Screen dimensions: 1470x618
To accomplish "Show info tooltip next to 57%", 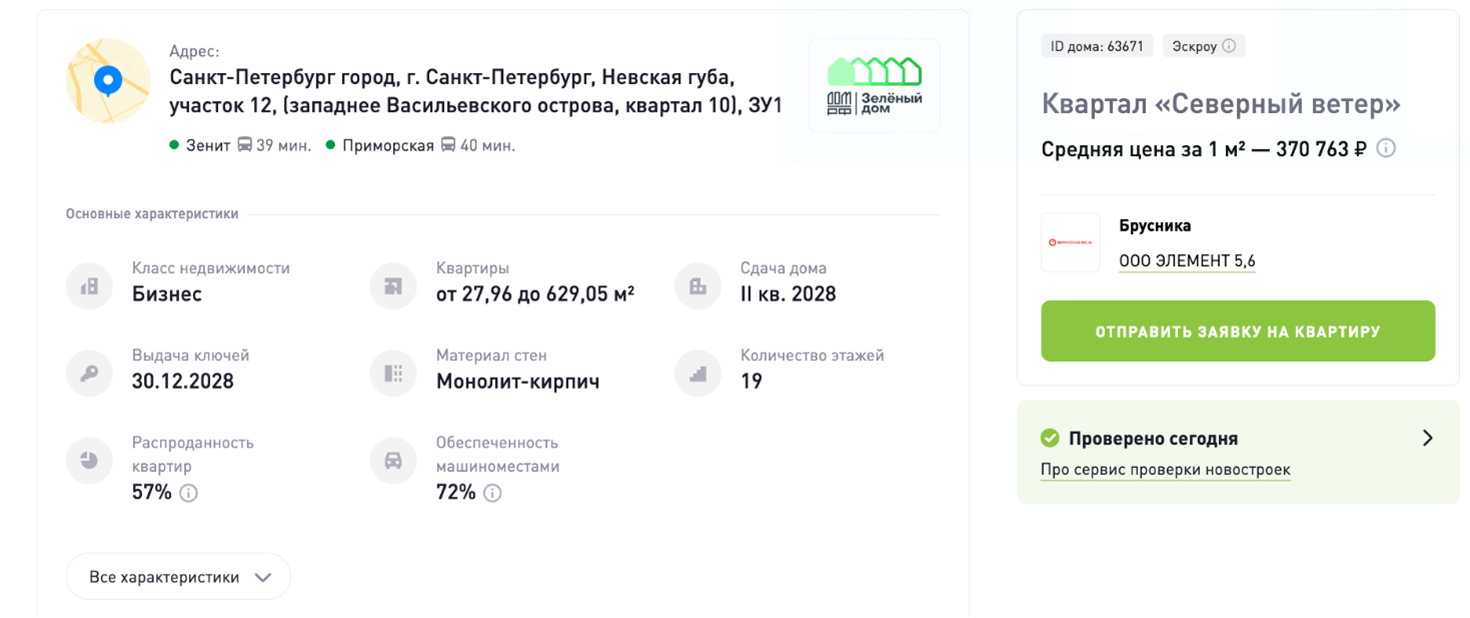I will (188, 493).
